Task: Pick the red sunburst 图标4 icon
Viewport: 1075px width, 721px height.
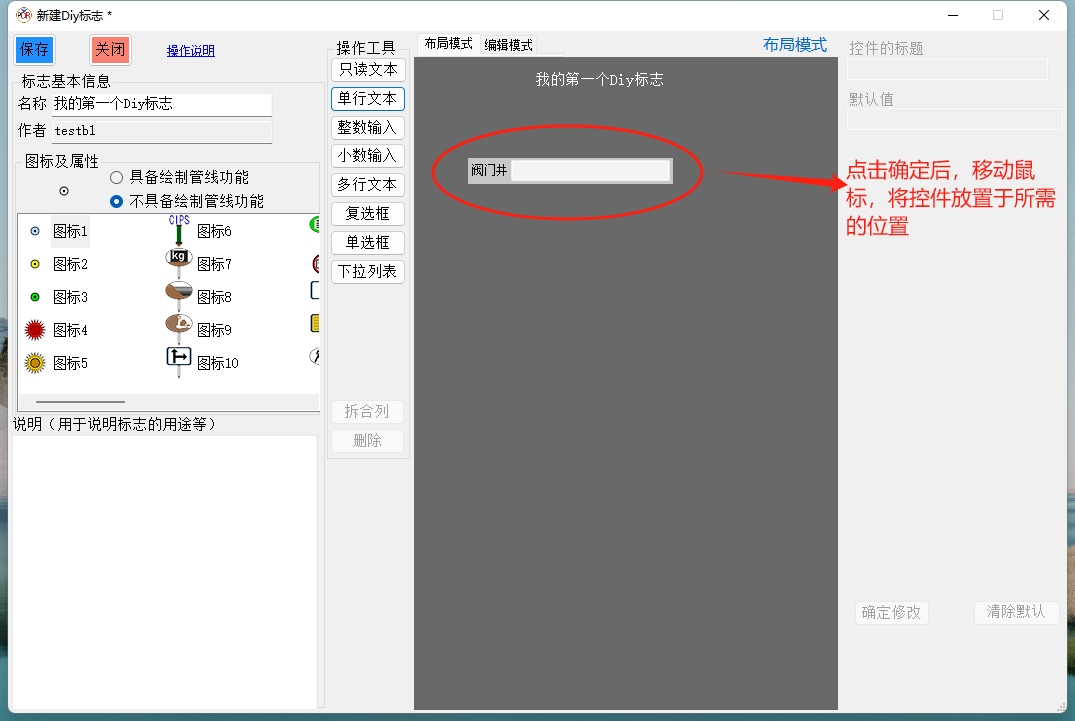Action: click(36, 330)
